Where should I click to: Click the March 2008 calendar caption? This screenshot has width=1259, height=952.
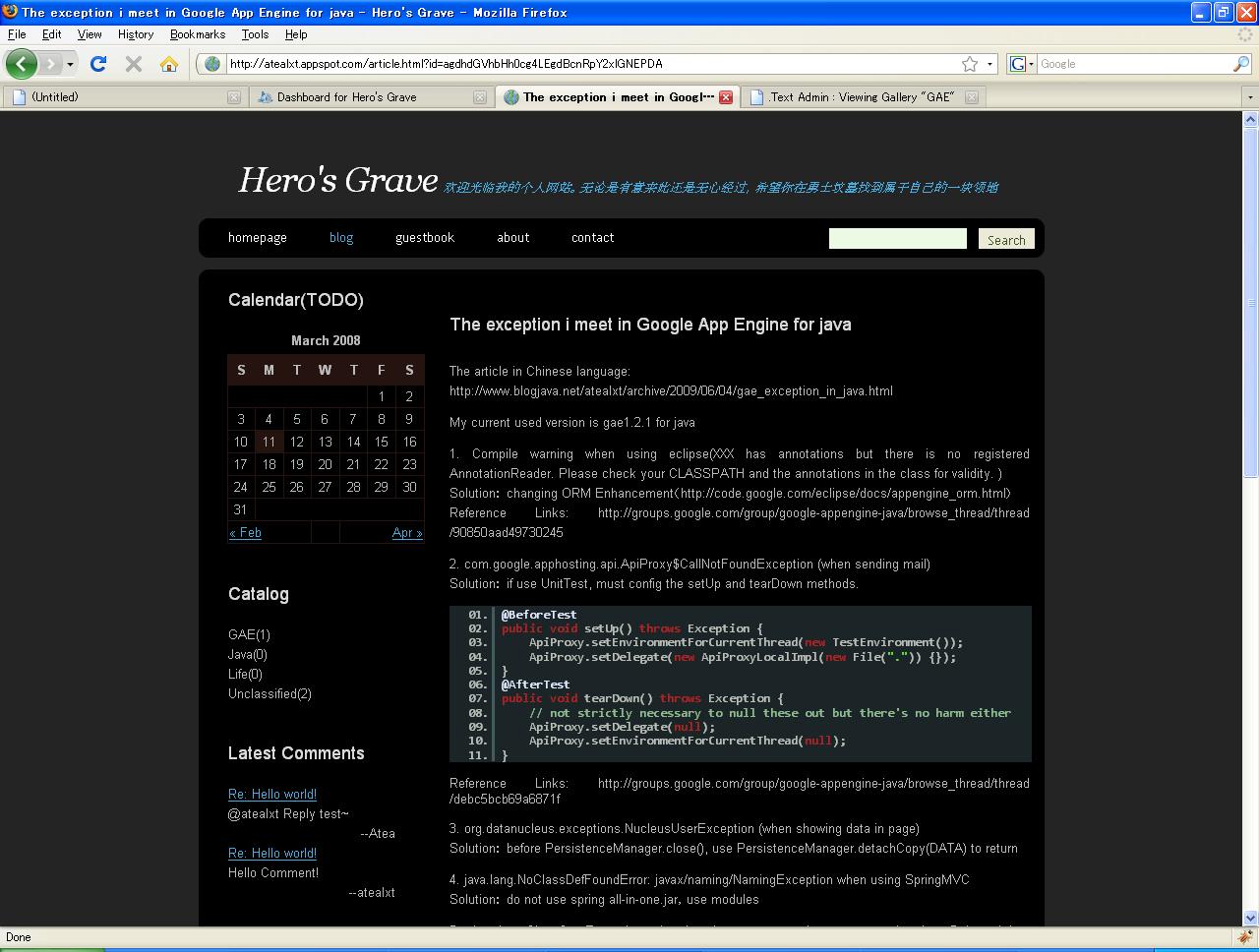tap(326, 340)
